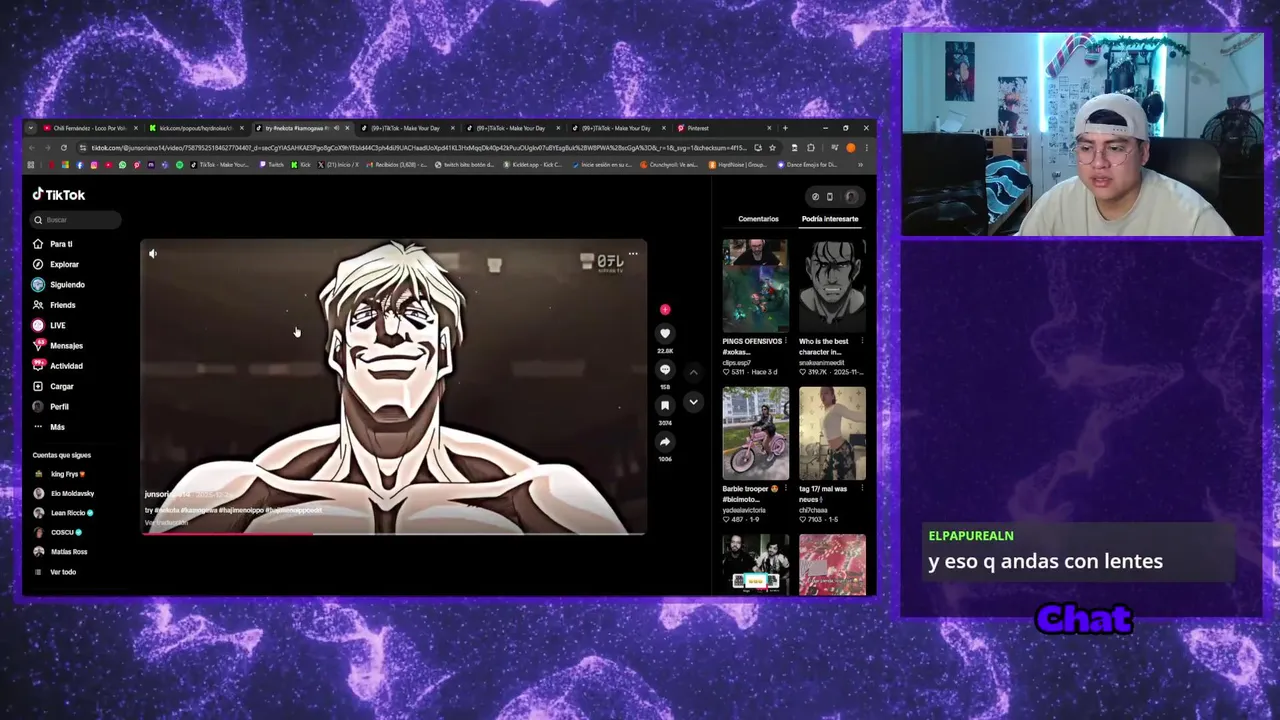Open the 'tag 17/ mal was neues' thumbnail
The width and height of the screenshot is (1280, 720).
[832, 433]
